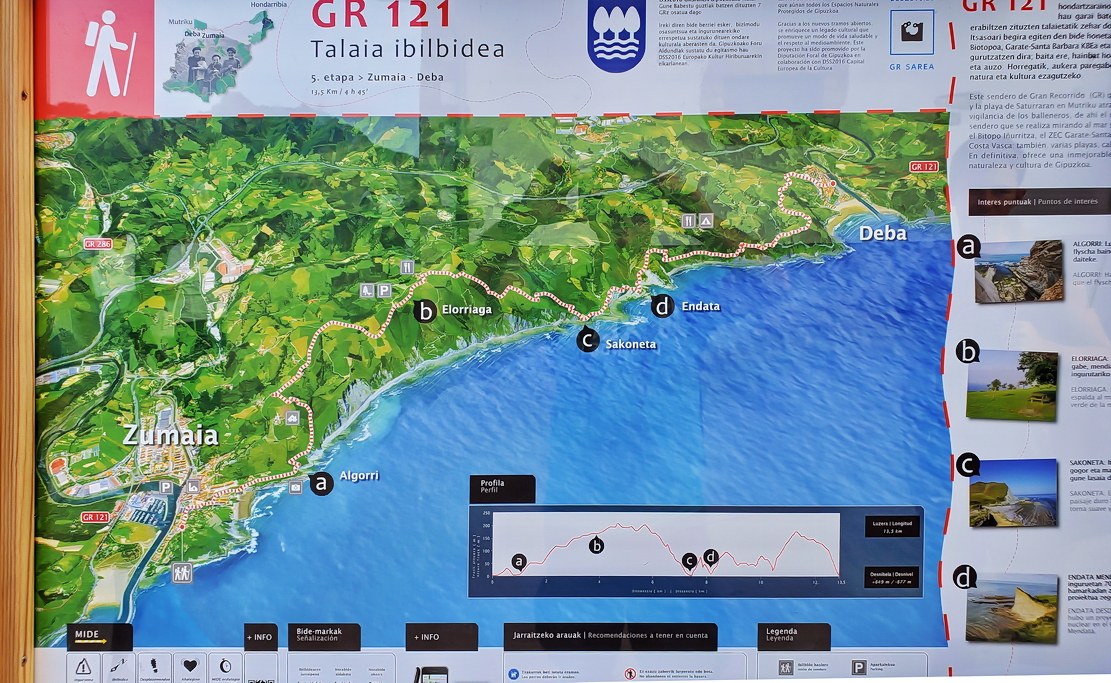Click the parking icon in the legend

tap(859, 667)
